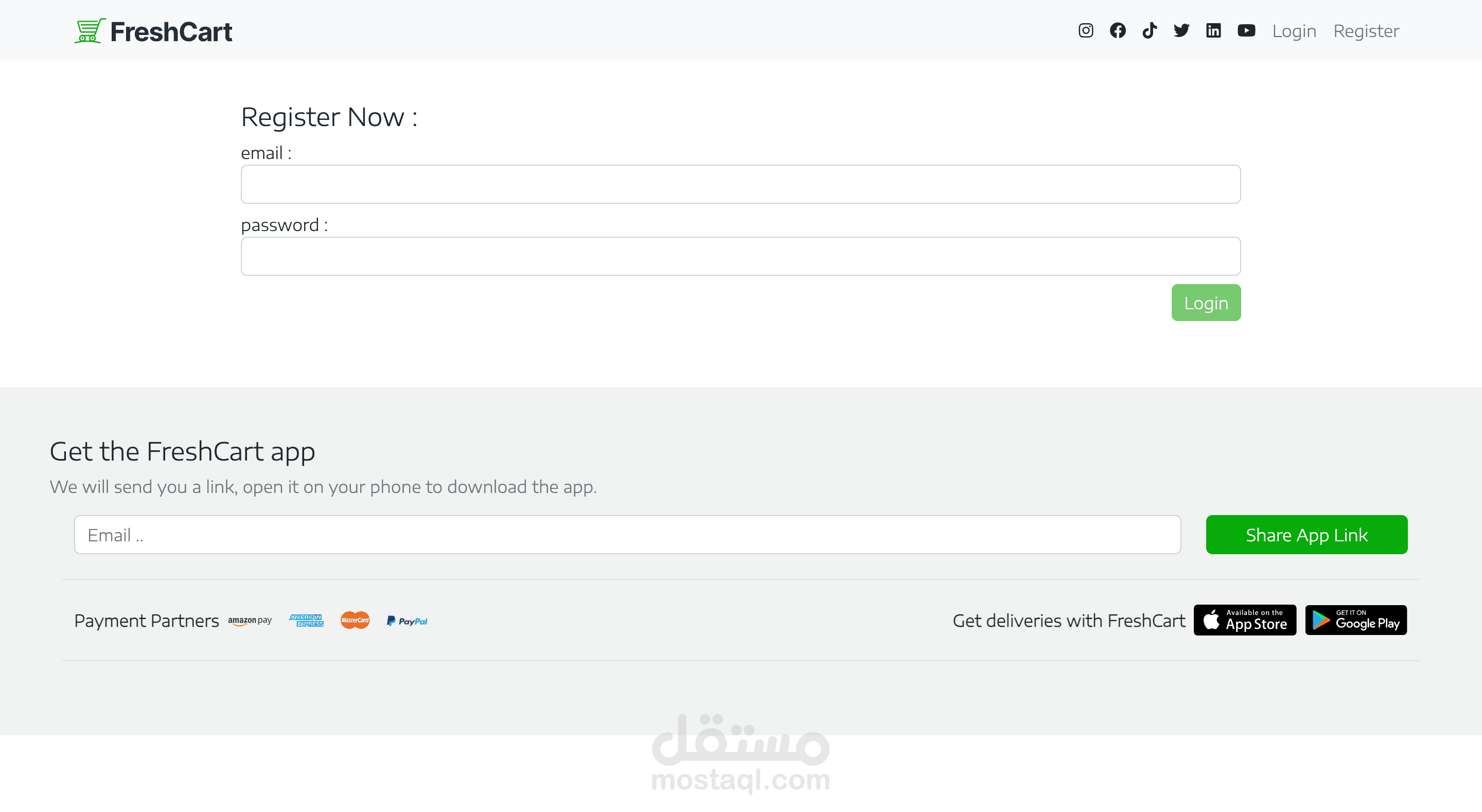Image resolution: width=1482 pixels, height=812 pixels.
Task: Click the Amazon Pay payment logo
Action: tap(250, 621)
